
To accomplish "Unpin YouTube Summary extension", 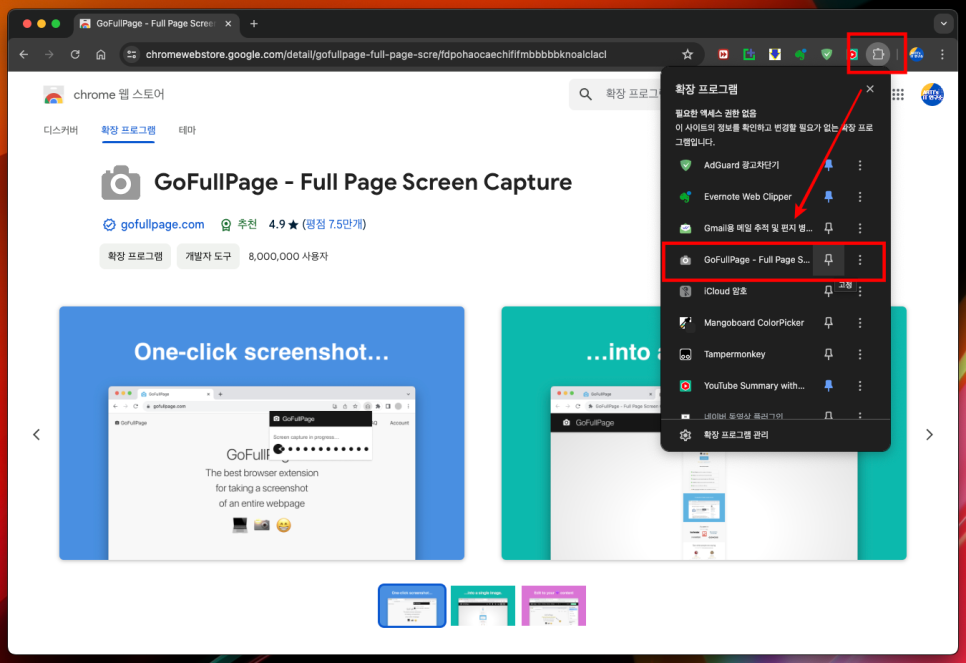I will click(x=828, y=385).
